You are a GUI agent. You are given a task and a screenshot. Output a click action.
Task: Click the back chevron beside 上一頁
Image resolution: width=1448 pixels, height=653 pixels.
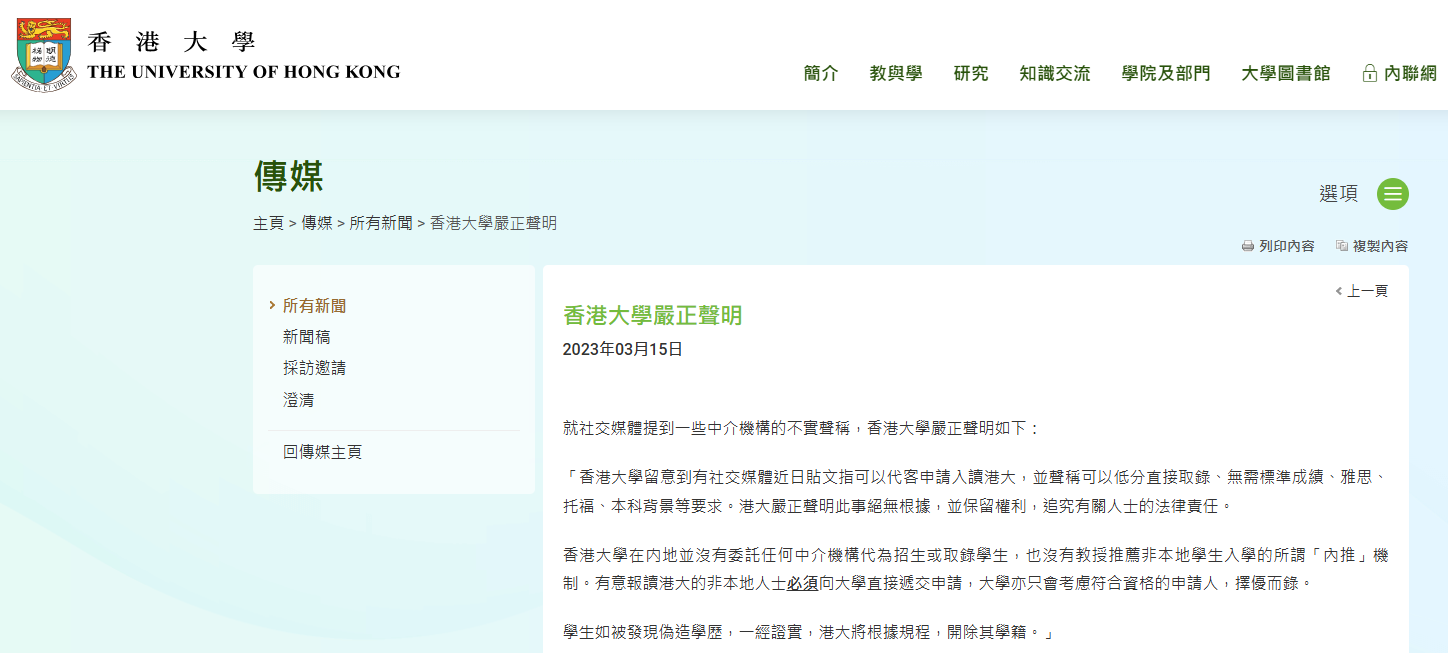point(1339,291)
